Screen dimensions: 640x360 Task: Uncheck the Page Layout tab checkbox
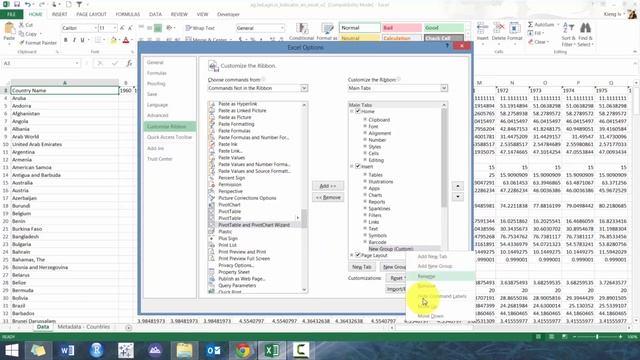coord(358,255)
